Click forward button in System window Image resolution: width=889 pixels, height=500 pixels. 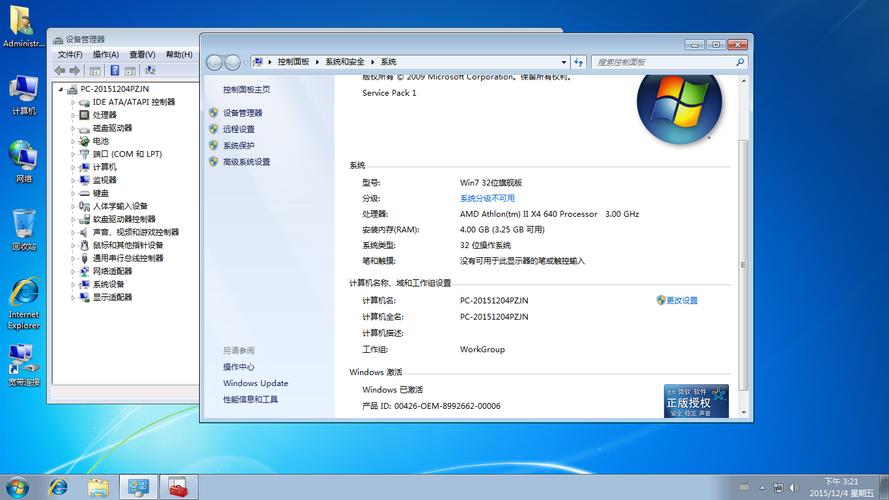(x=232, y=62)
